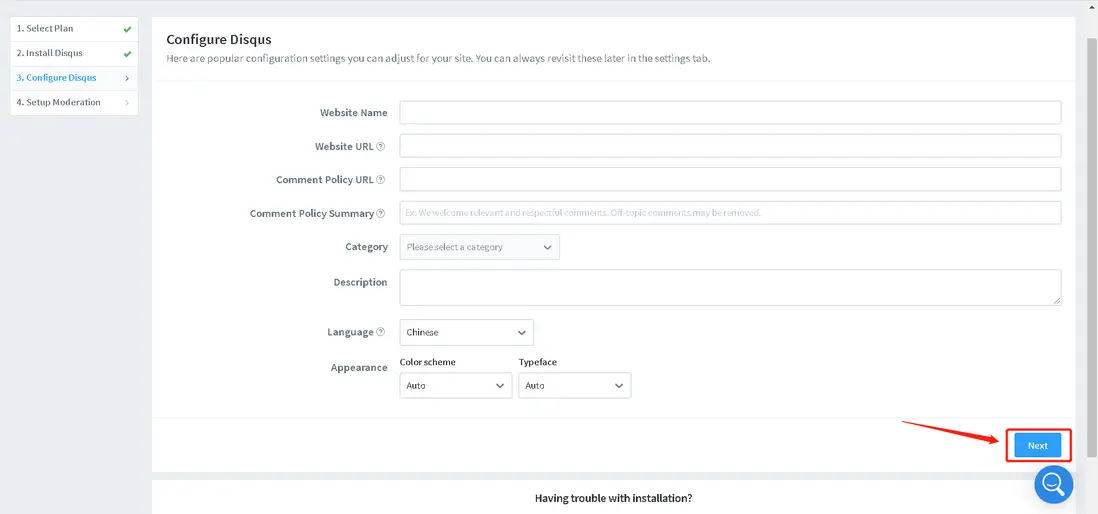This screenshot has height=514, width=1098.
Task: Click the Language help question icon
Action: (x=380, y=332)
